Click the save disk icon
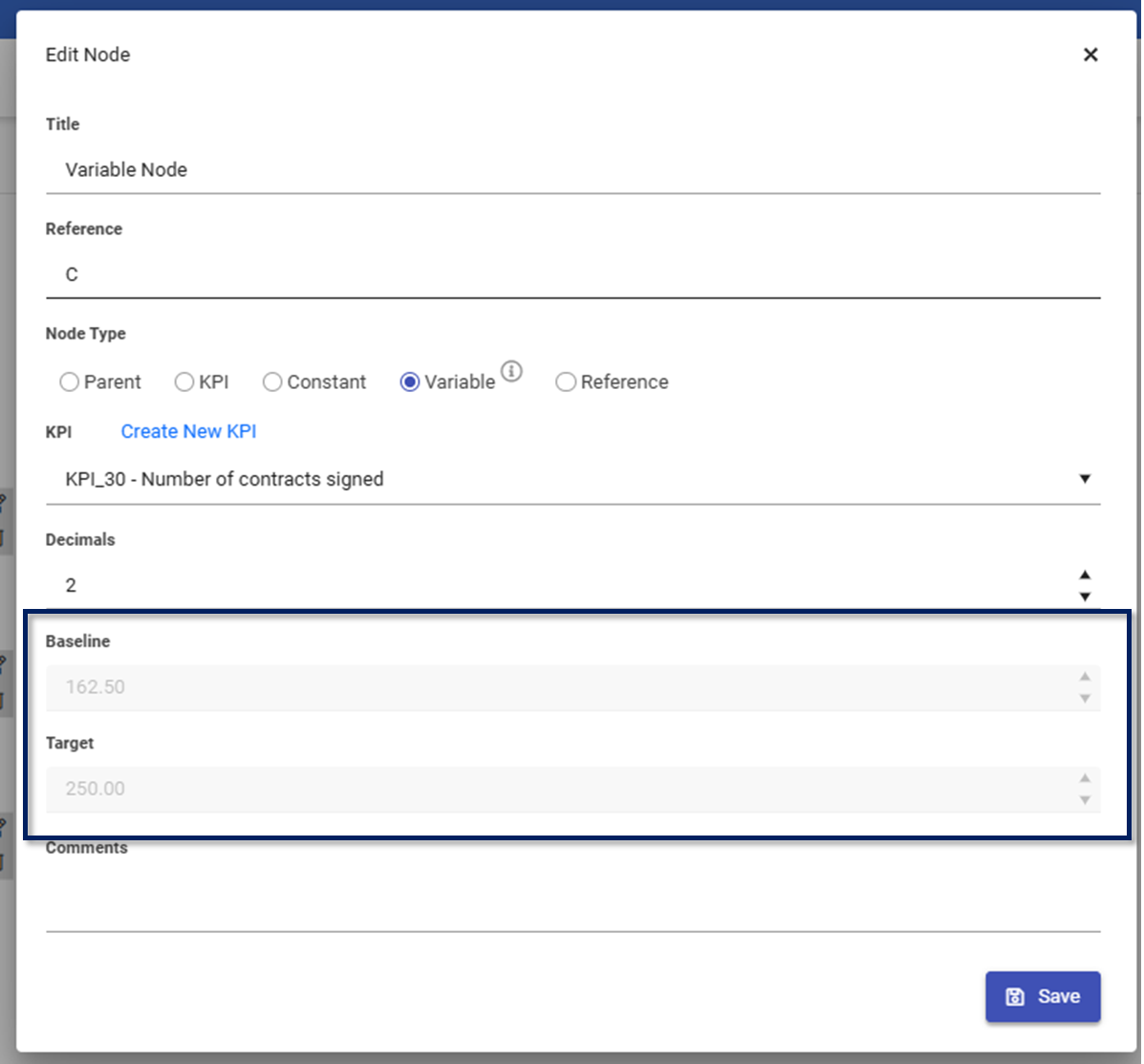The image size is (1144, 1064). (x=1015, y=997)
